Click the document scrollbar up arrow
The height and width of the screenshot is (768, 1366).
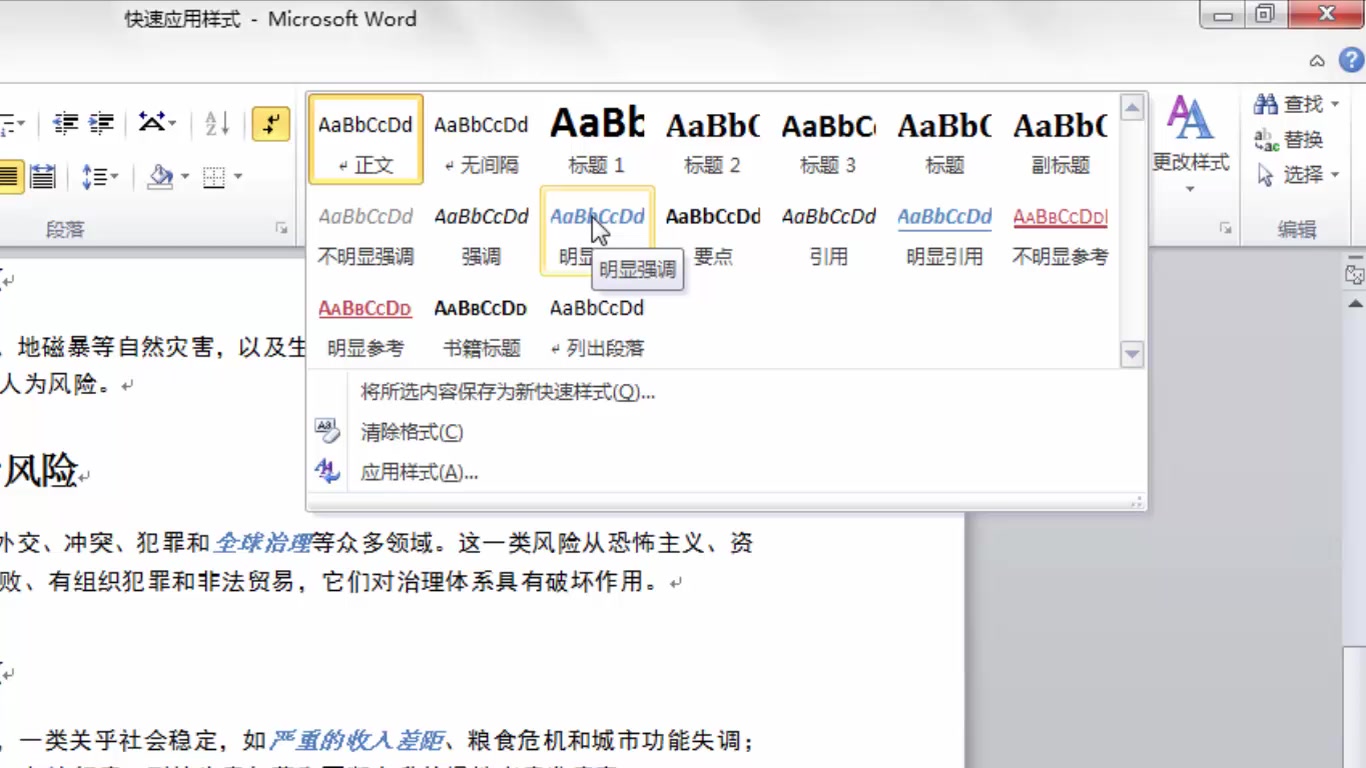click(x=1355, y=303)
